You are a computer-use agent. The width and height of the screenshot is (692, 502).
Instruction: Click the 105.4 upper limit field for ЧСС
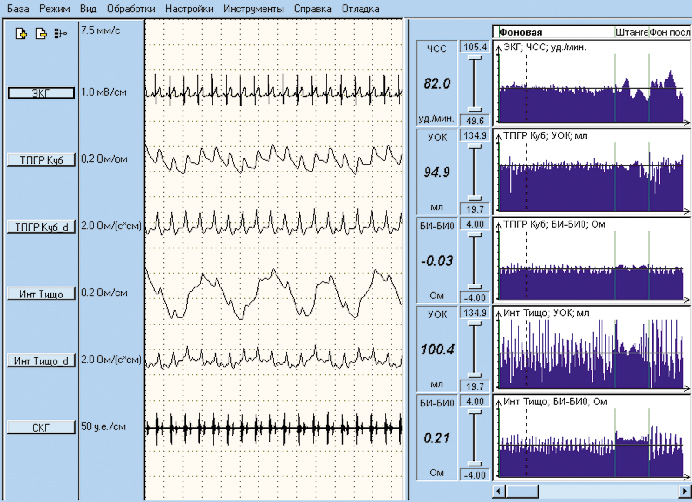[472, 47]
